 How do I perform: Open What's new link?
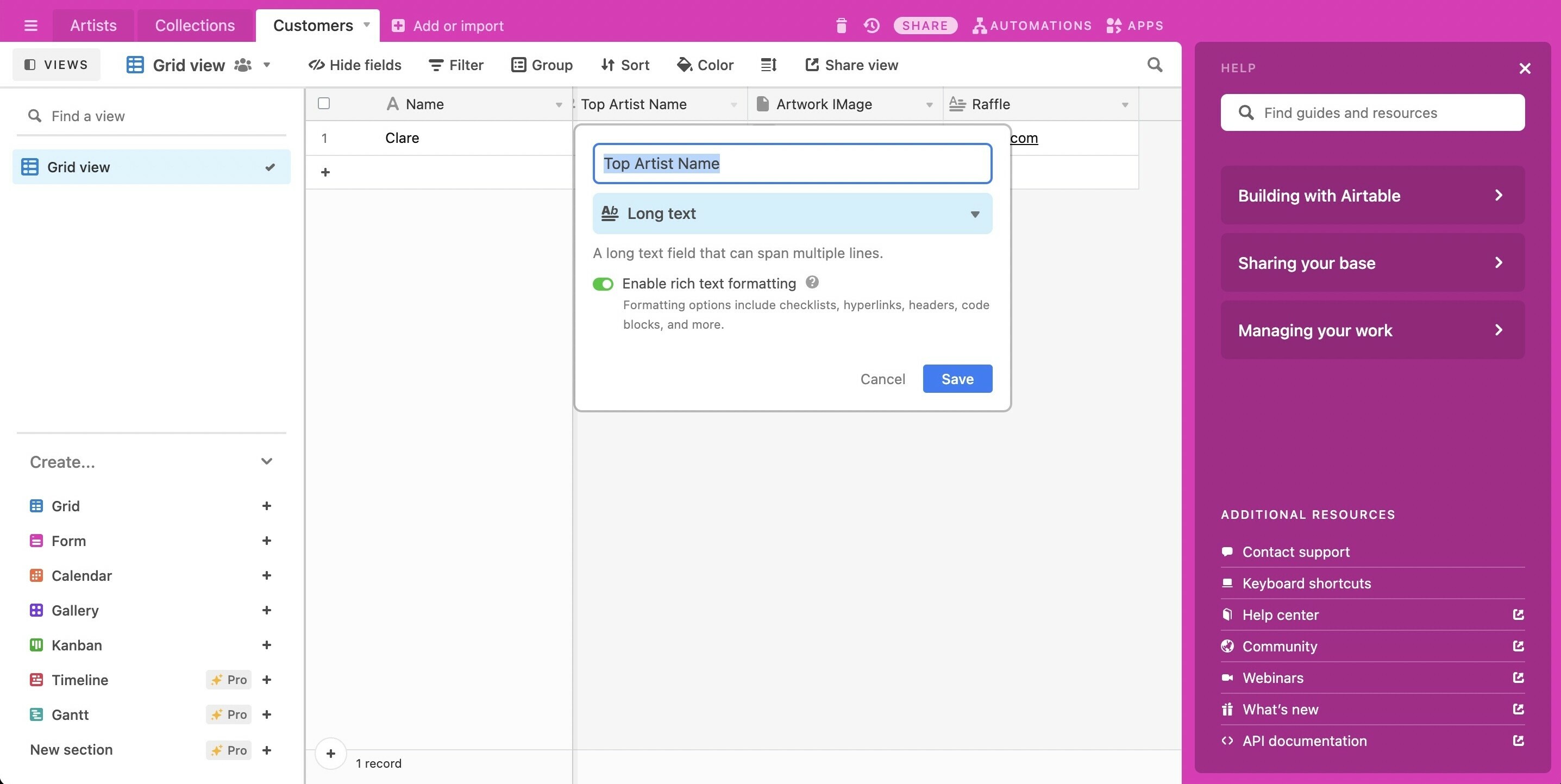(x=1372, y=709)
